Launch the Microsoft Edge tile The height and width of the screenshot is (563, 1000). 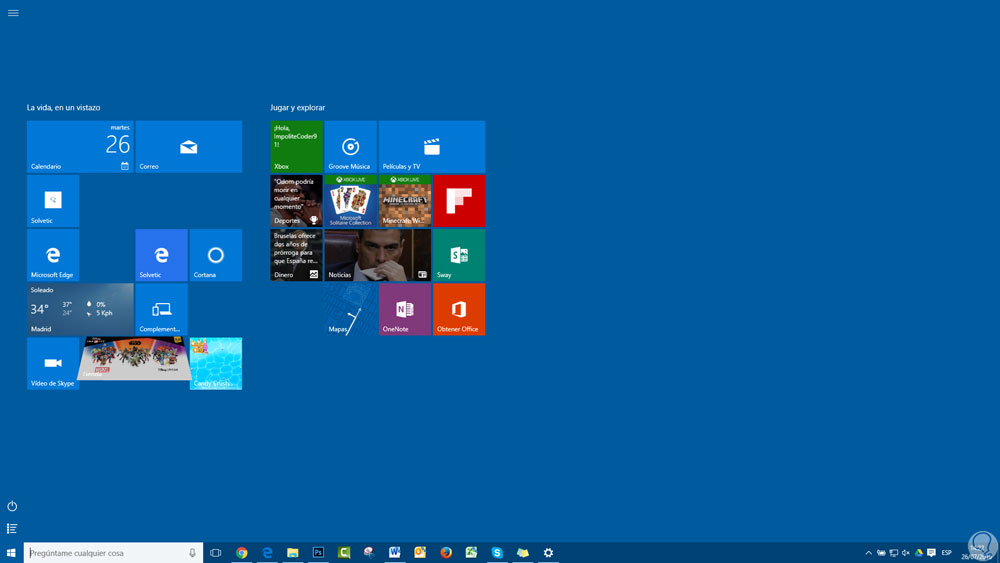[x=53, y=255]
